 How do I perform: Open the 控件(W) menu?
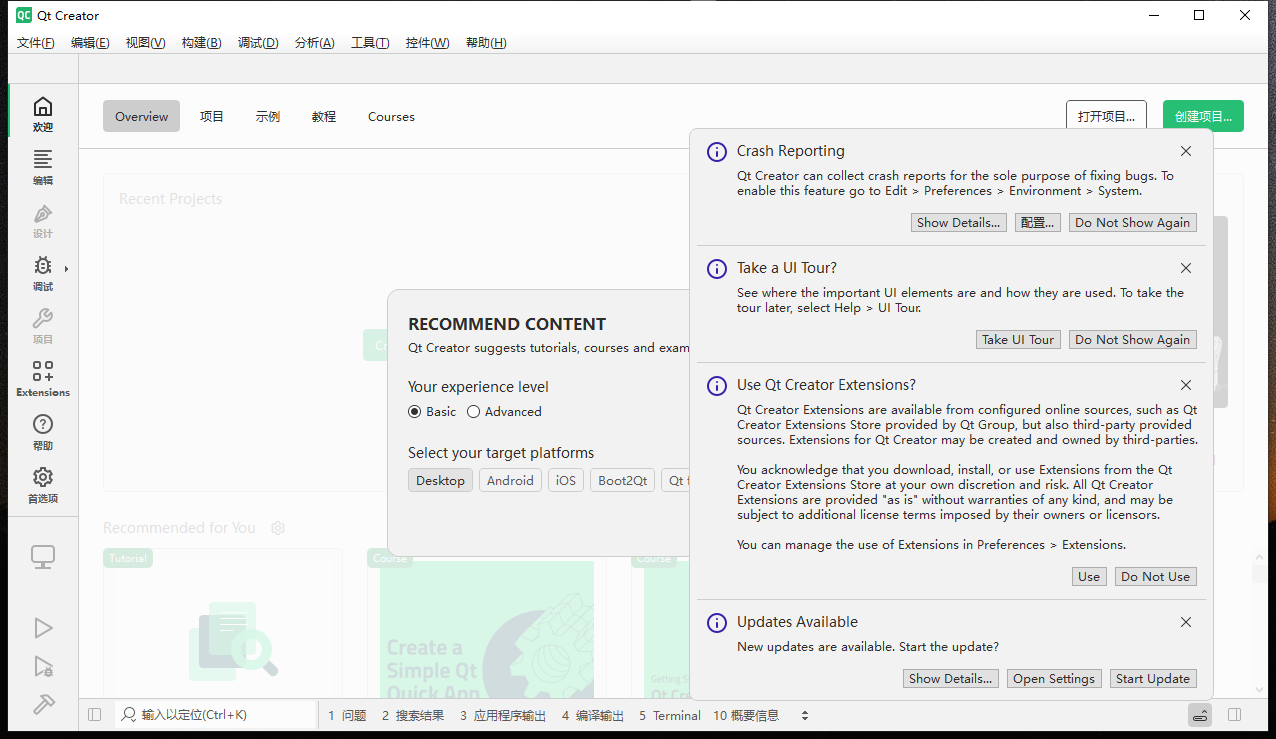[427, 43]
